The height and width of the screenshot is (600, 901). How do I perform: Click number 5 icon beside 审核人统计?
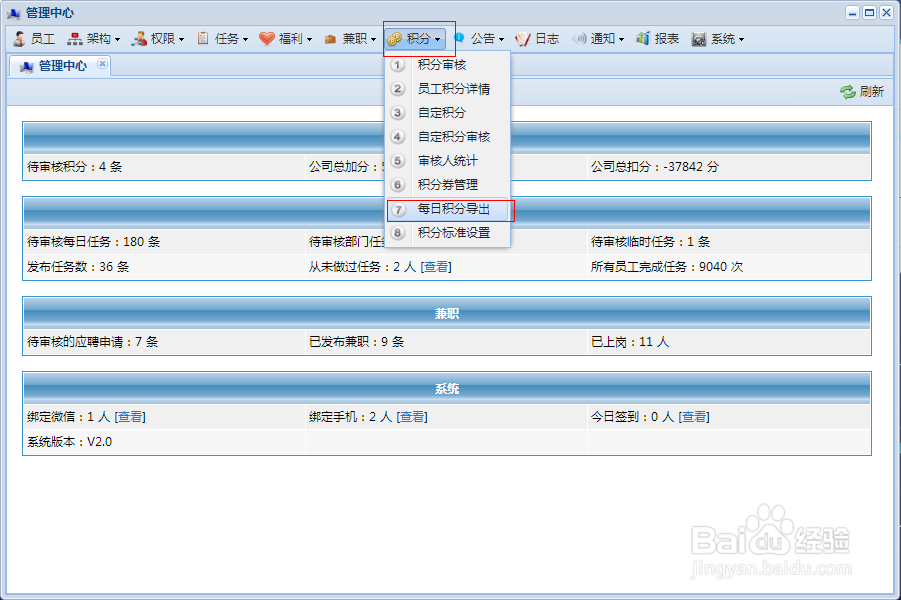pyautogui.click(x=398, y=161)
